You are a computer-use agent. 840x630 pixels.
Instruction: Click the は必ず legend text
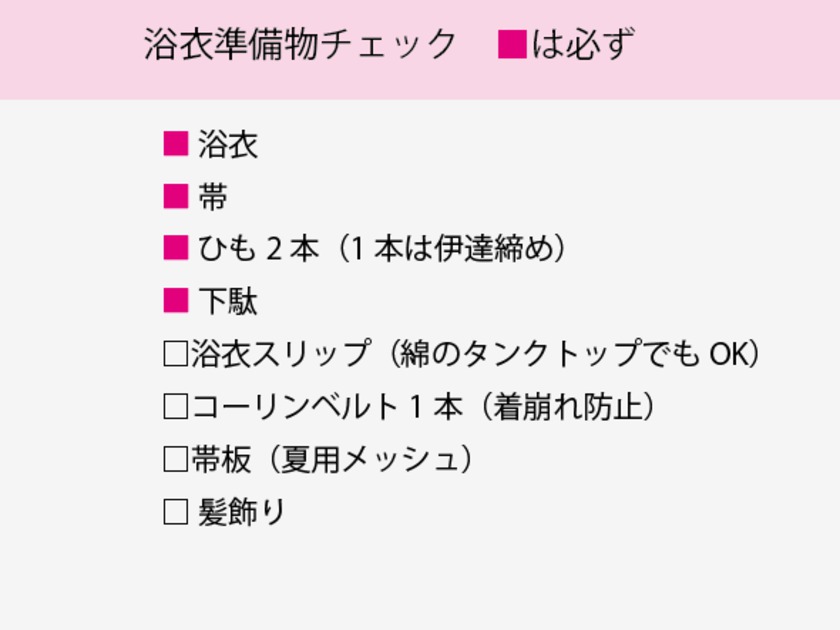[x=583, y=45]
